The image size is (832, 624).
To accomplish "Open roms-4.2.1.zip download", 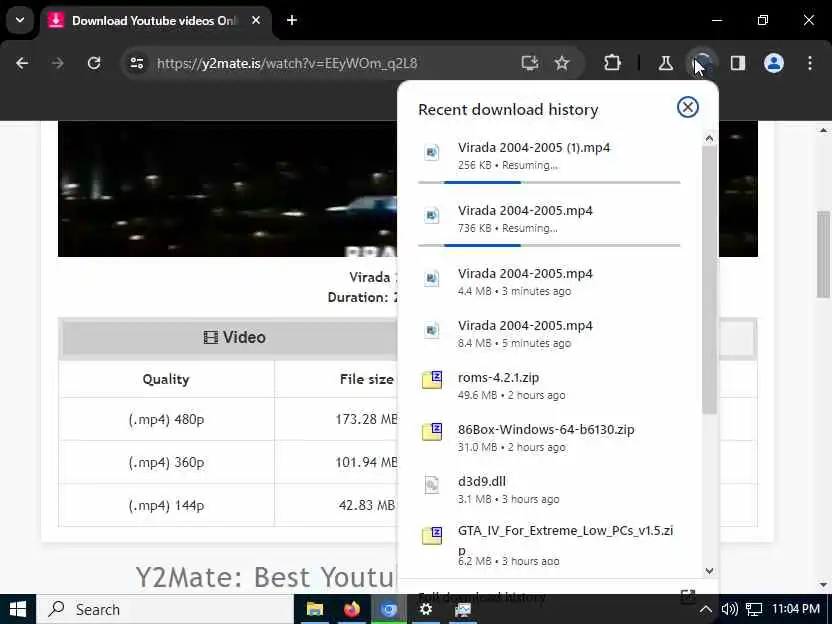I will [549, 386].
